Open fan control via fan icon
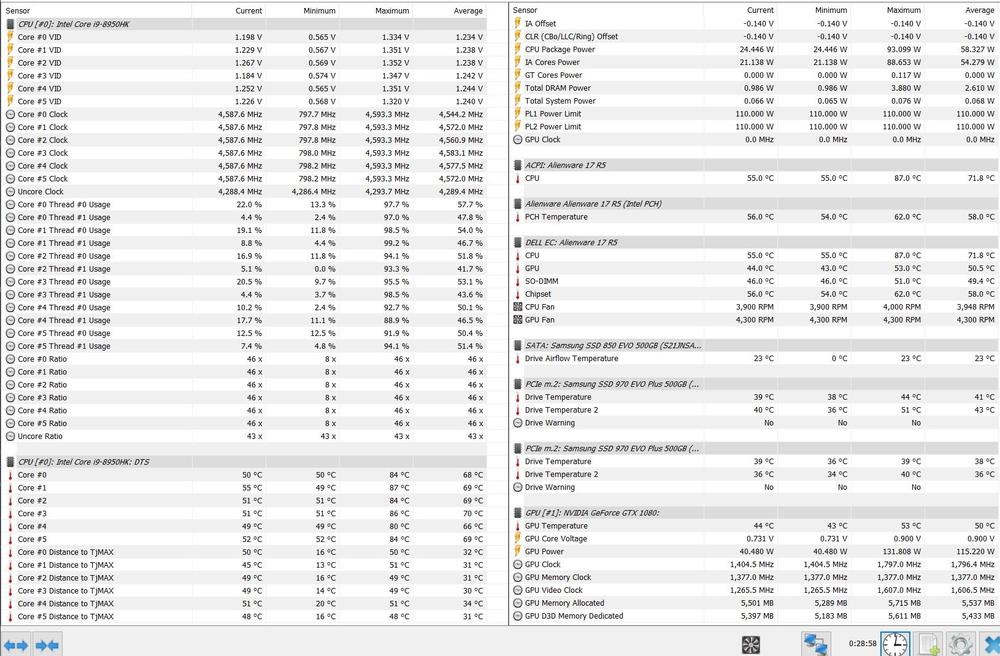Viewport: 1000px width, 656px height. pyautogui.click(x=750, y=645)
